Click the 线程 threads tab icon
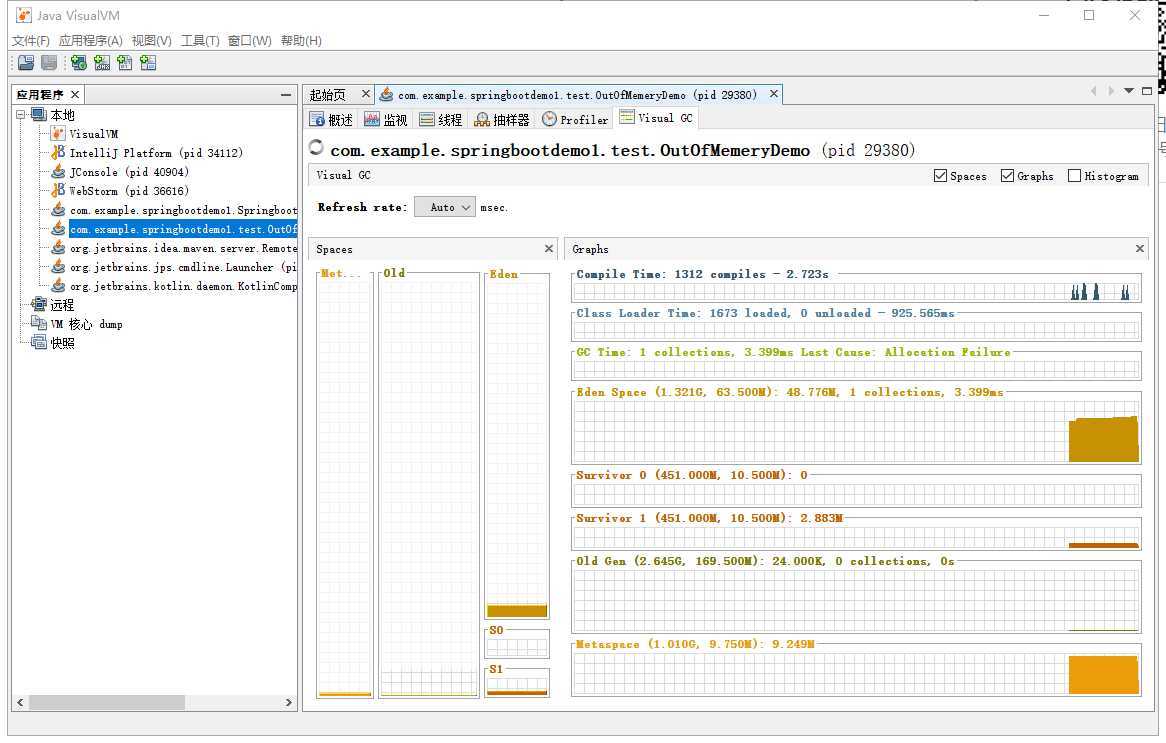 [427, 119]
